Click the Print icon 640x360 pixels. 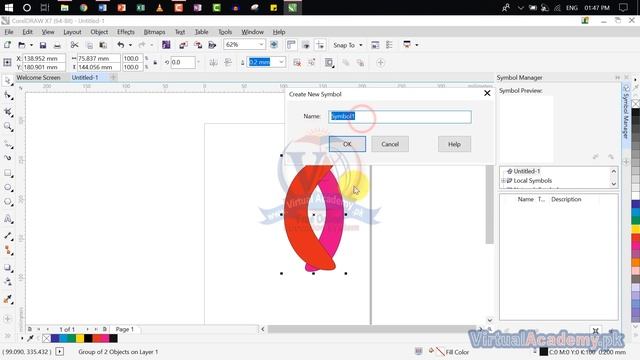(x=57, y=45)
